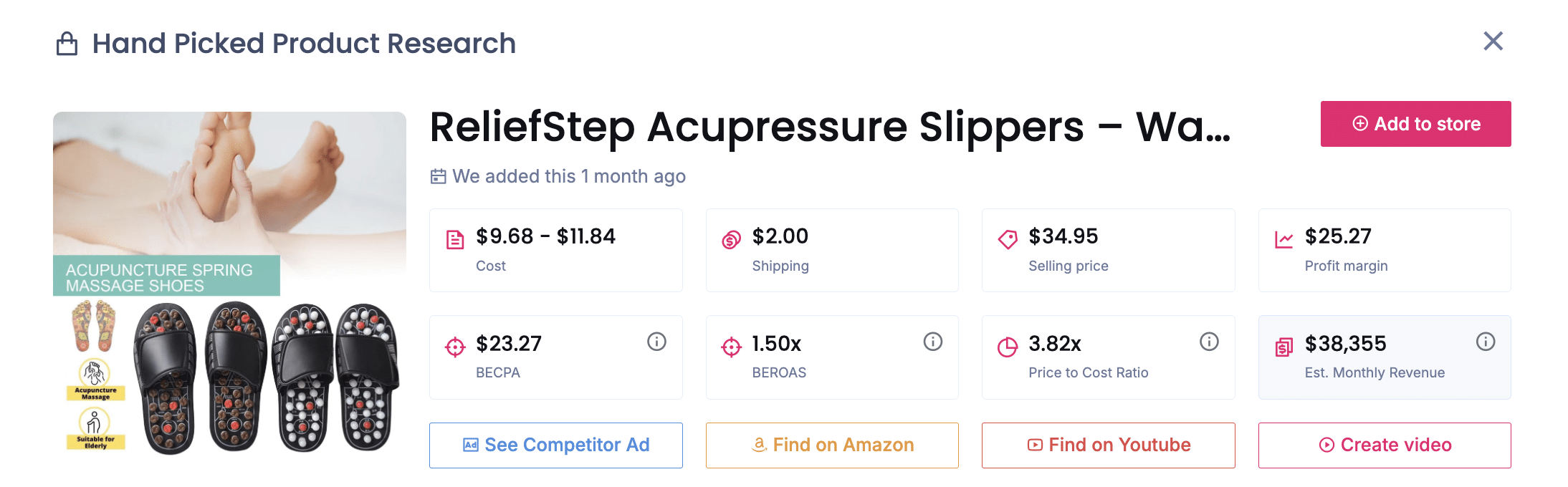The width and height of the screenshot is (1568, 487).
Task: Close the Product Research dialog
Action: pos(1493,41)
